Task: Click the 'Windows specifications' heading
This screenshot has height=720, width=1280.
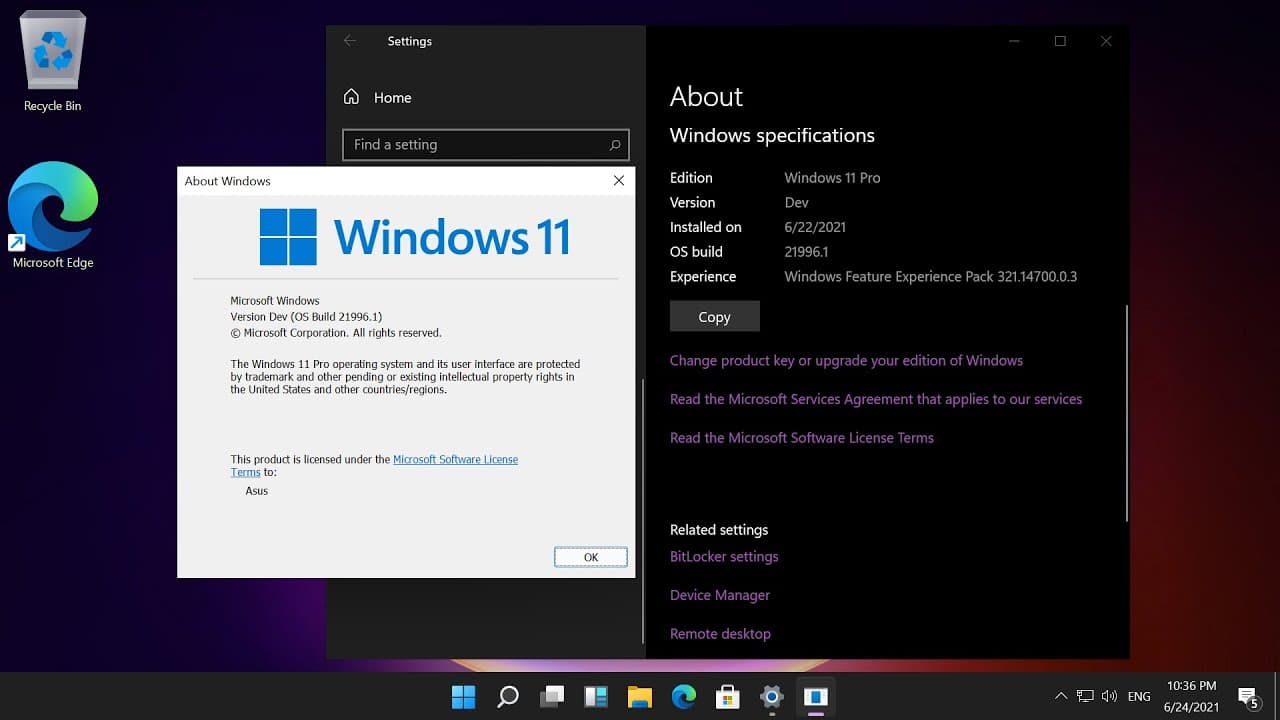Action: coord(772,136)
